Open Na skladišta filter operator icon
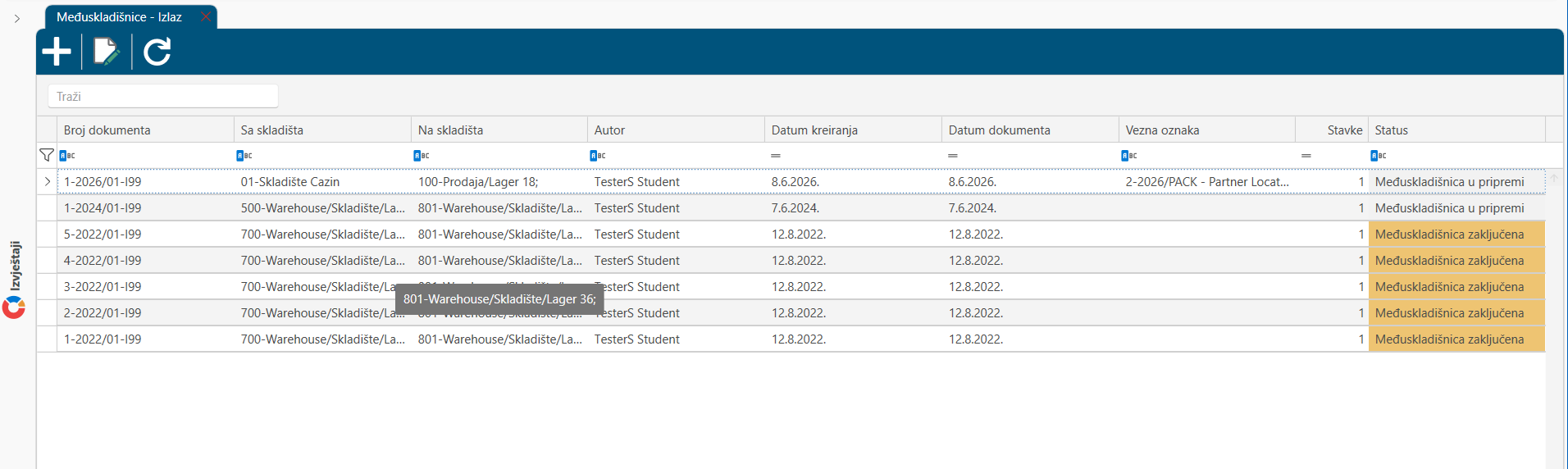 coord(422,155)
